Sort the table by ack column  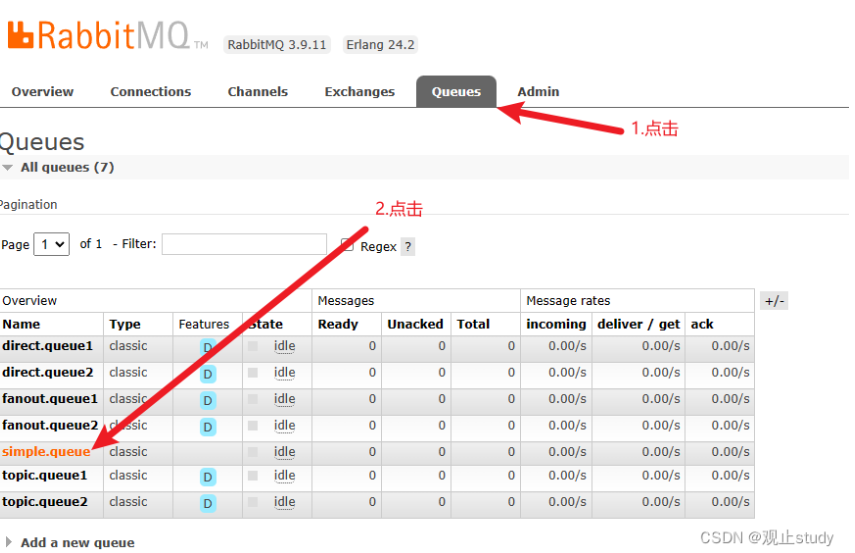(x=702, y=324)
